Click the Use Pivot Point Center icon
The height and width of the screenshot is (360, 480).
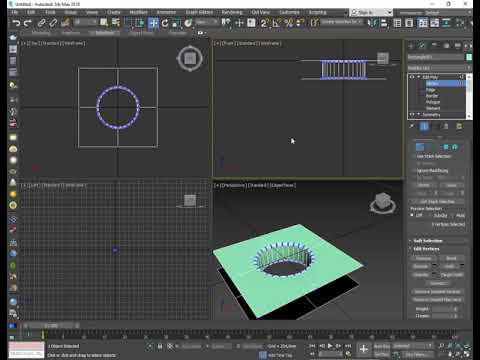click(x=226, y=23)
